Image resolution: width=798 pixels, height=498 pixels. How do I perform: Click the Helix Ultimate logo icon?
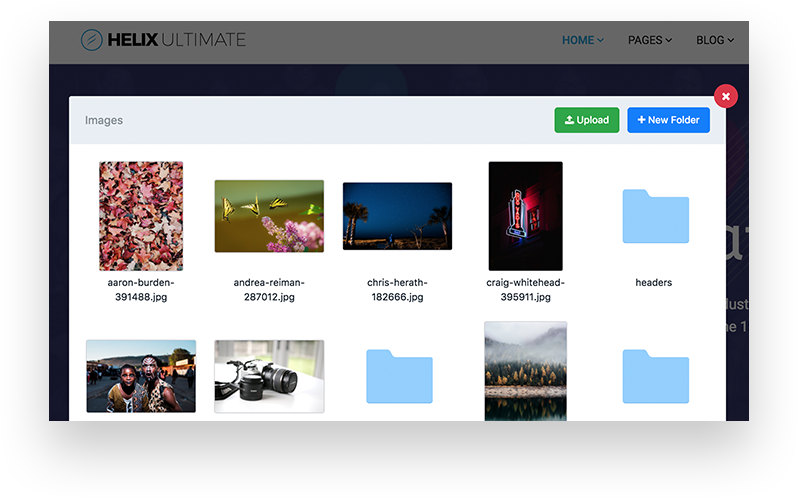click(x=93, y=40)
